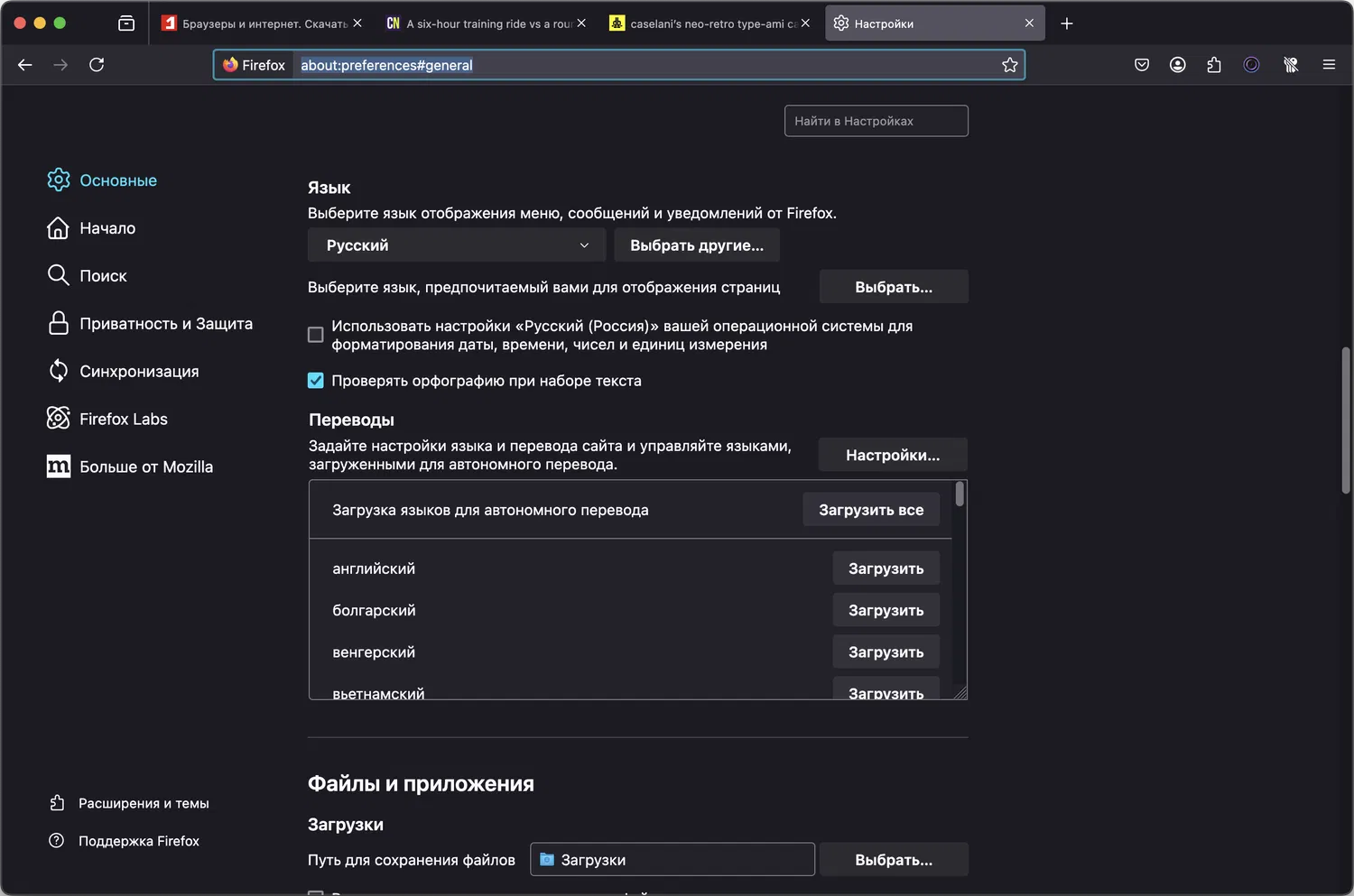Open a new tab with the plus icon
This screenshot has width=1354, height=896.
(x=1067, y=23)
